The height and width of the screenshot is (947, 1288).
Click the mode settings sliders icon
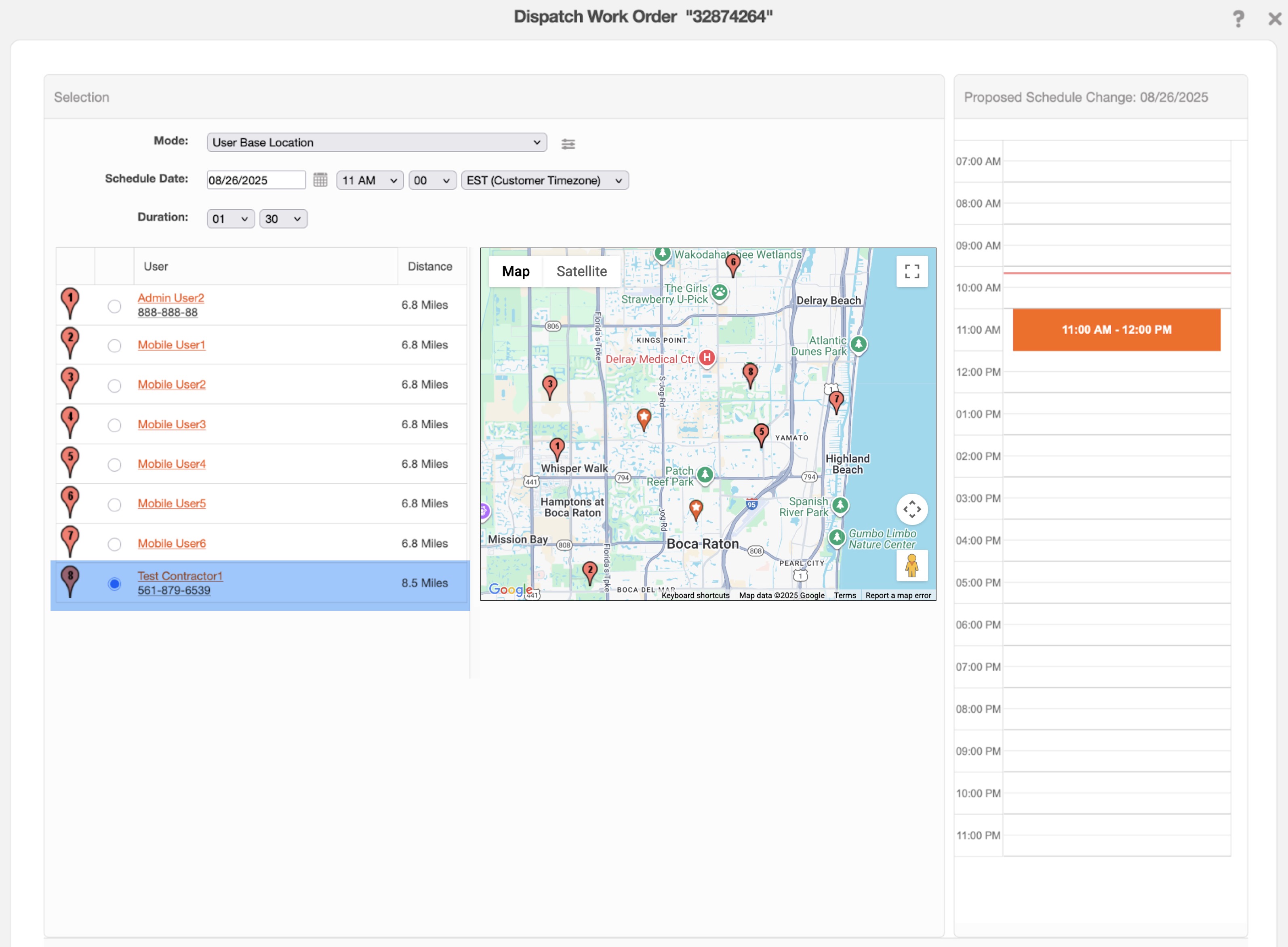click(568, 144)
